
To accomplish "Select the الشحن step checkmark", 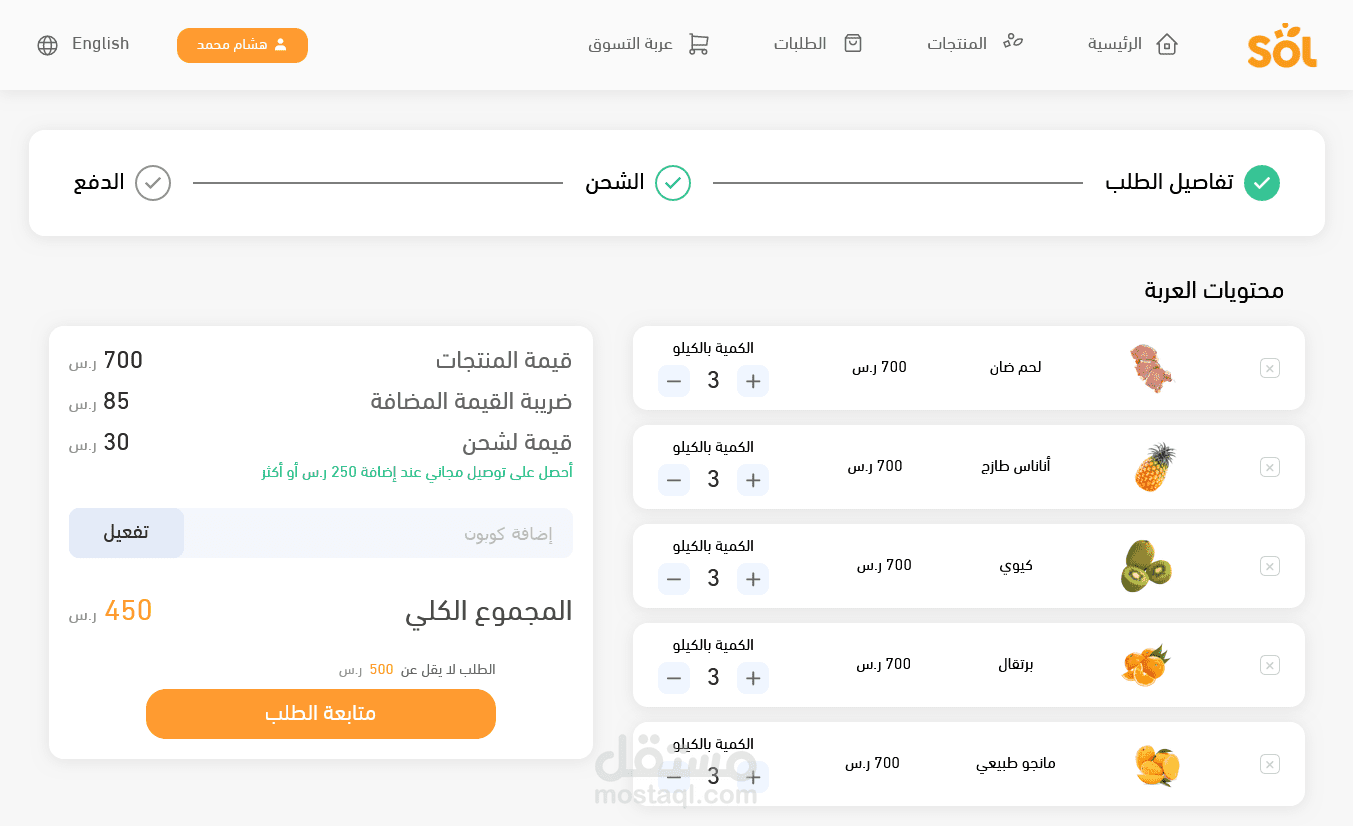I will point(673,183).
